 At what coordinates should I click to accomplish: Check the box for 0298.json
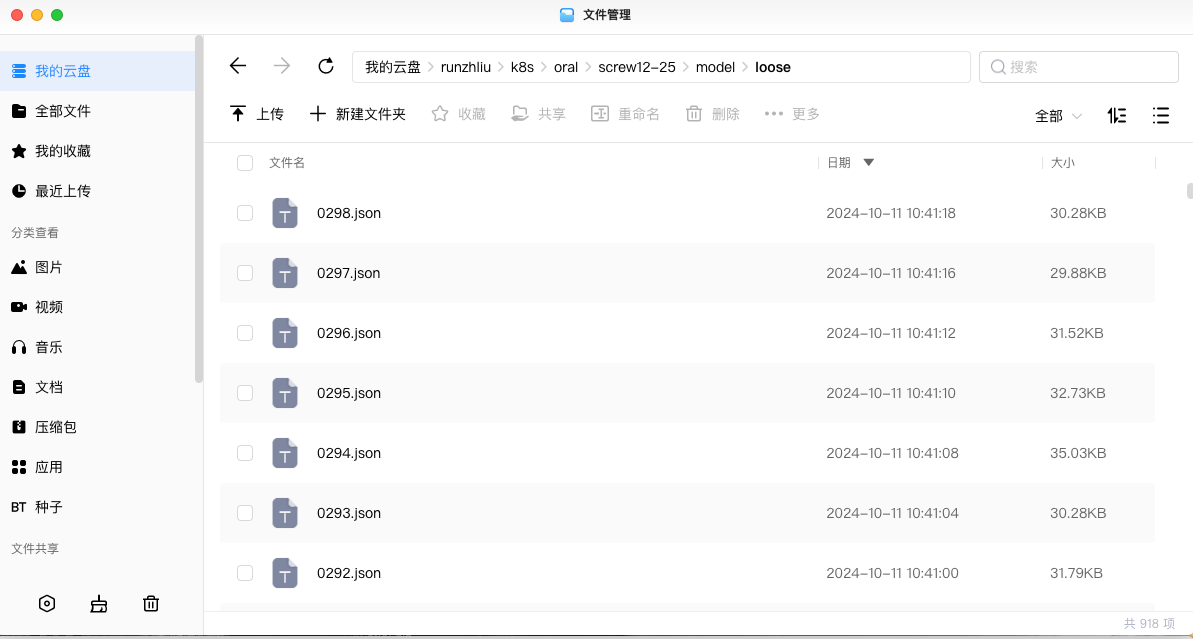[x=245, y=213]
